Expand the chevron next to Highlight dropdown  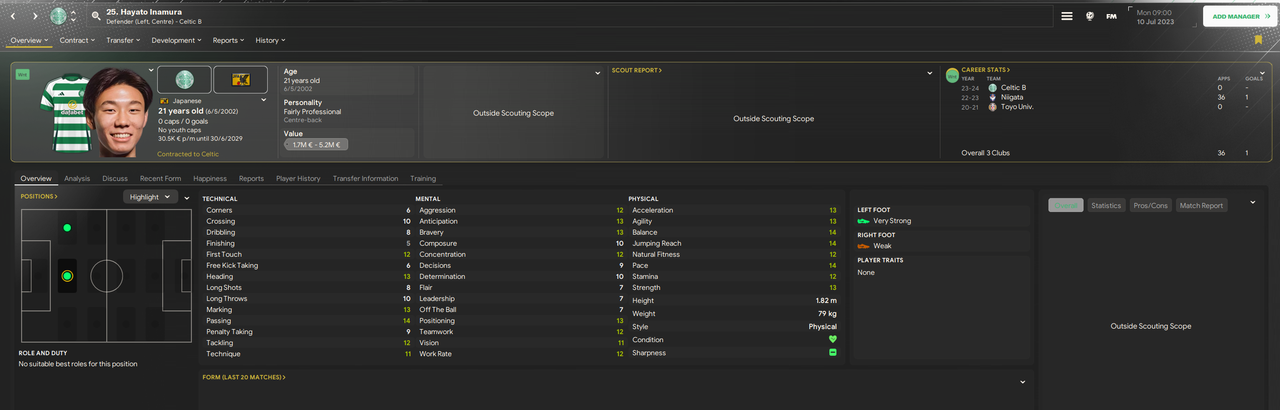[x=187, y=197]
